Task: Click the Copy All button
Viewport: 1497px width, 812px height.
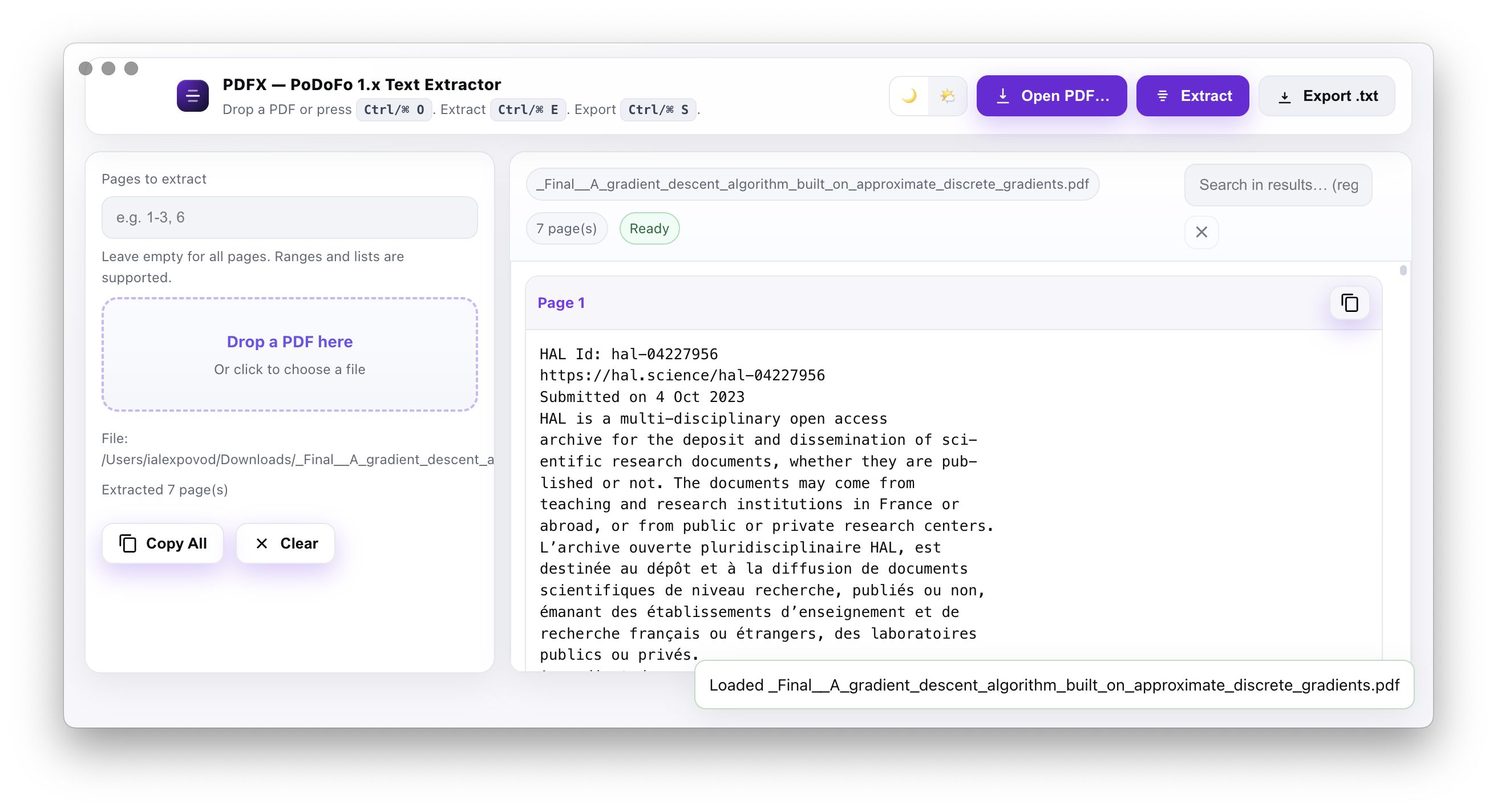Action: pyautogui.click(x=163, y=543)
